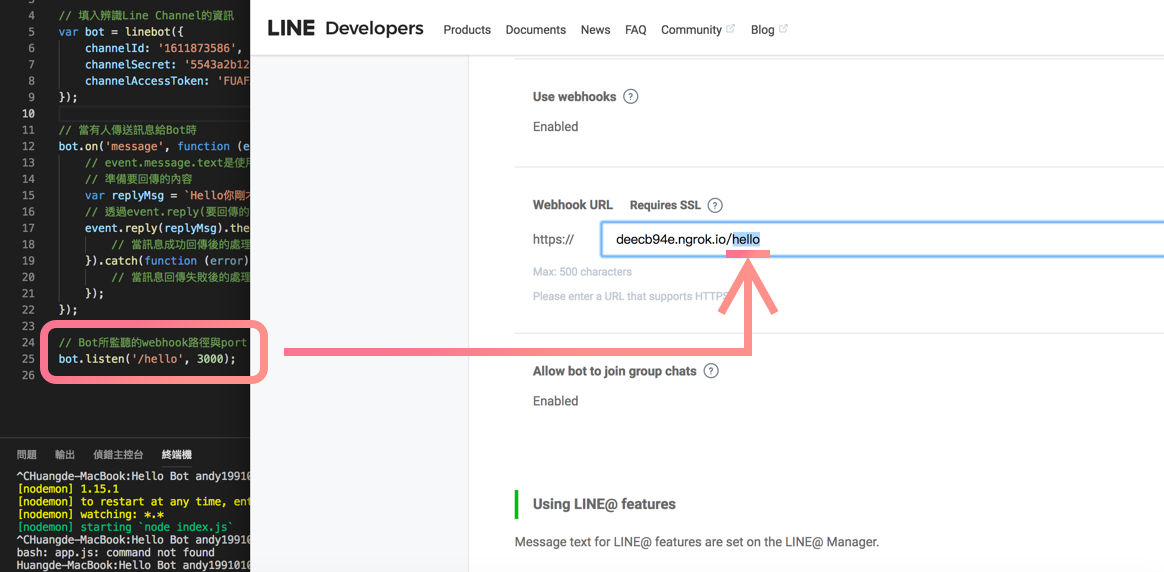
Task: Click line number 10 in the gutter
Action: coord(28,114)
